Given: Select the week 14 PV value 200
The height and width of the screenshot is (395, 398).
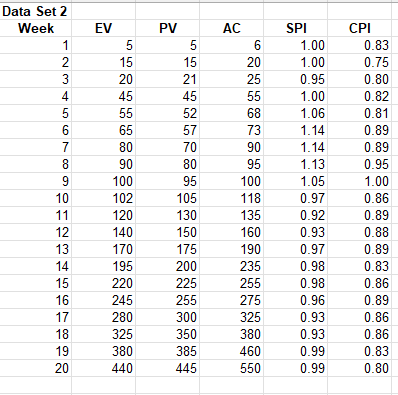Looking at the screenshot, I should tap(167, 266).
